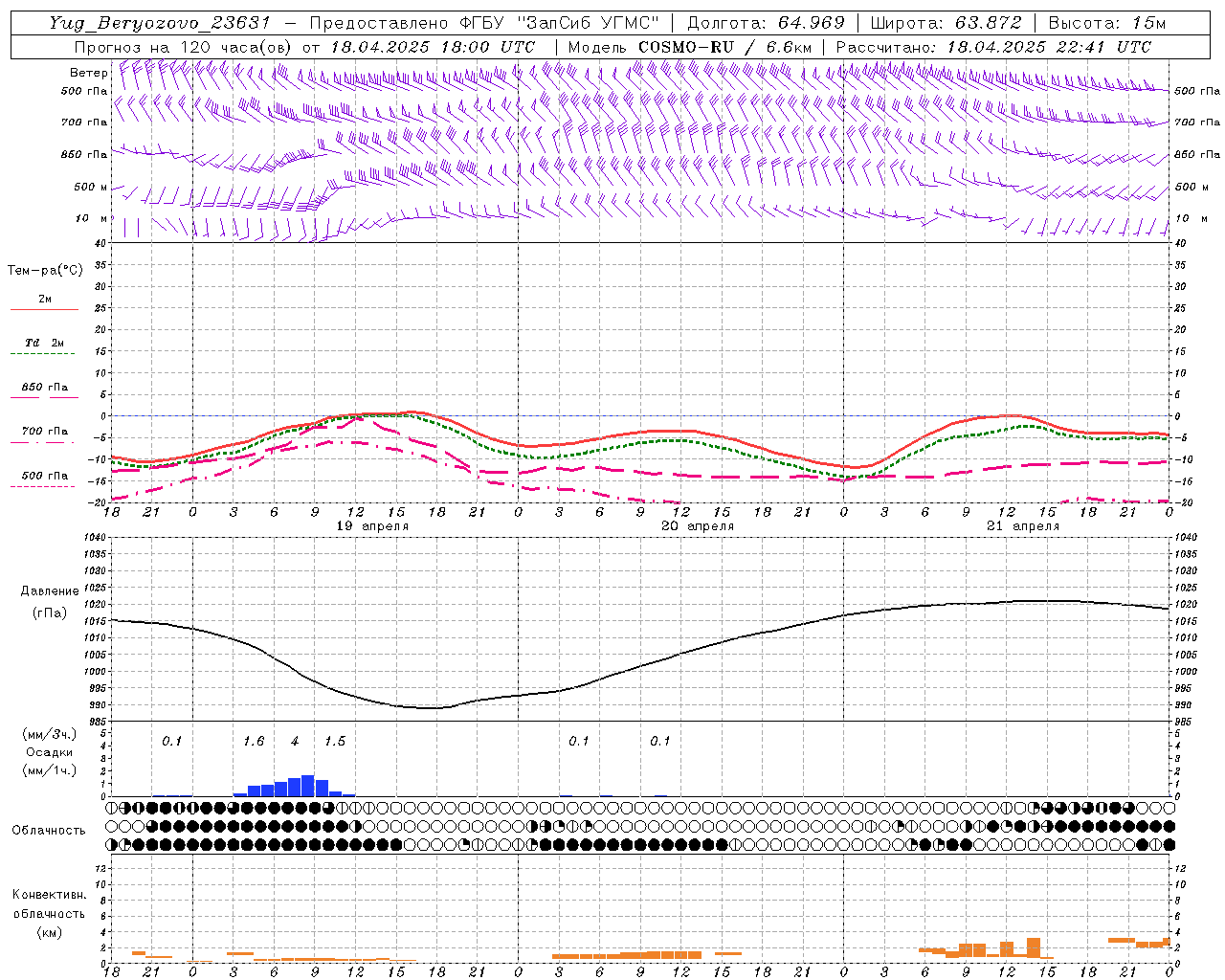
Task: Click the '20 апреля' date label
Action: [x=698, y=526]
